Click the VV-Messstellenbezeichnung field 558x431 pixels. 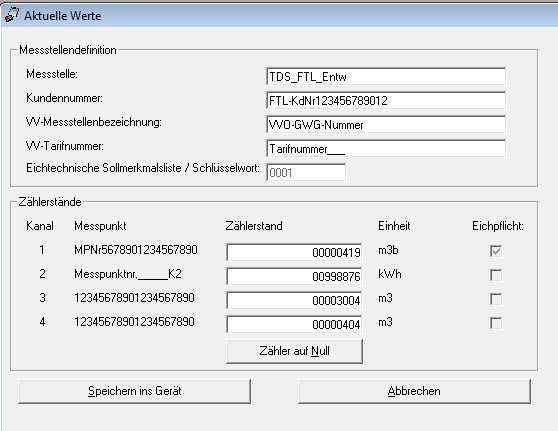click(x=386, y=125)
